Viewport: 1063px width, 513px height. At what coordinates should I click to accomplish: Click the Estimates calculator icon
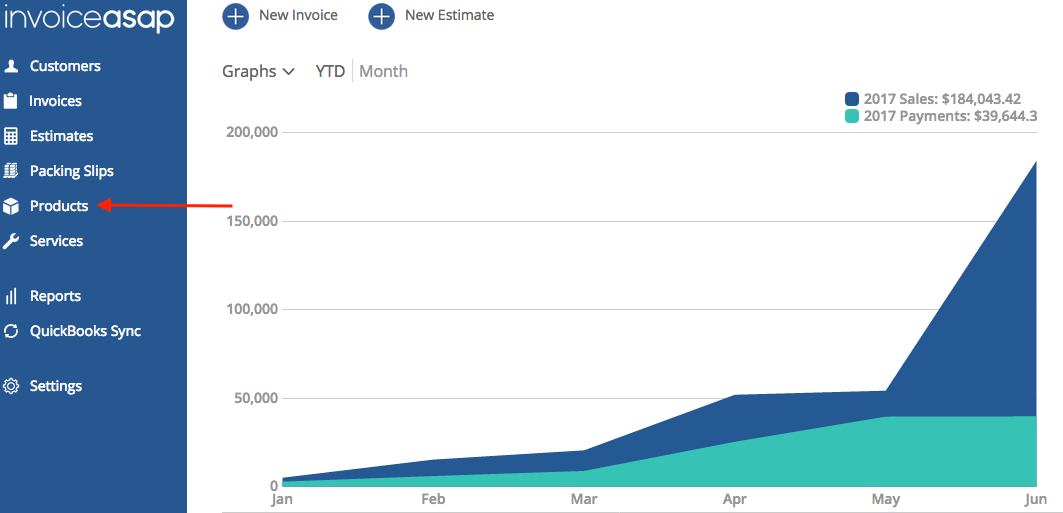click(11, 136)
